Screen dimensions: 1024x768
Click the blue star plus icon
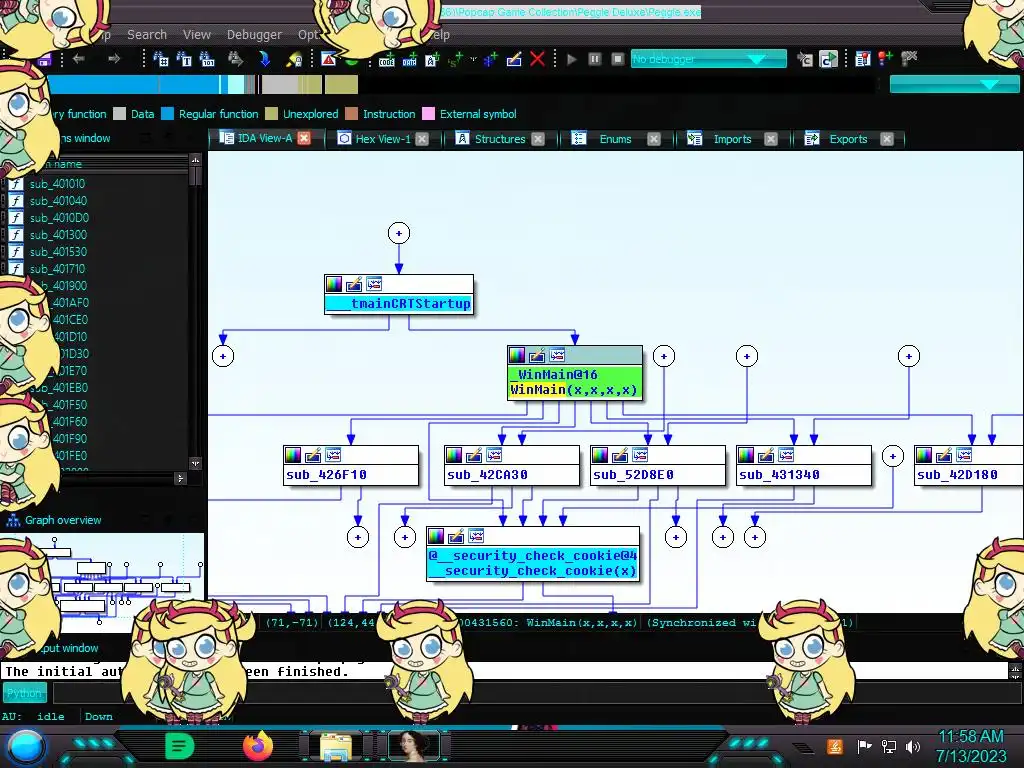click(x=490, y=59)
